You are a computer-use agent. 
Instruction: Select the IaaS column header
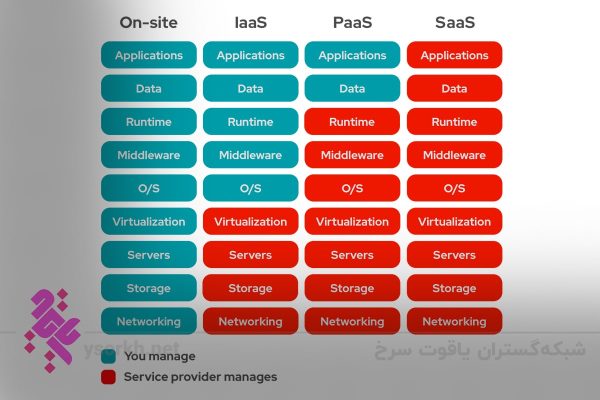click(x=250, y=23)
